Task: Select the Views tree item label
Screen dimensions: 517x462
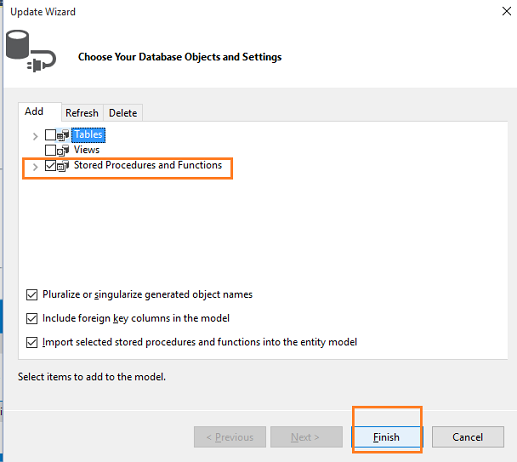Action: tap(87, 150)
